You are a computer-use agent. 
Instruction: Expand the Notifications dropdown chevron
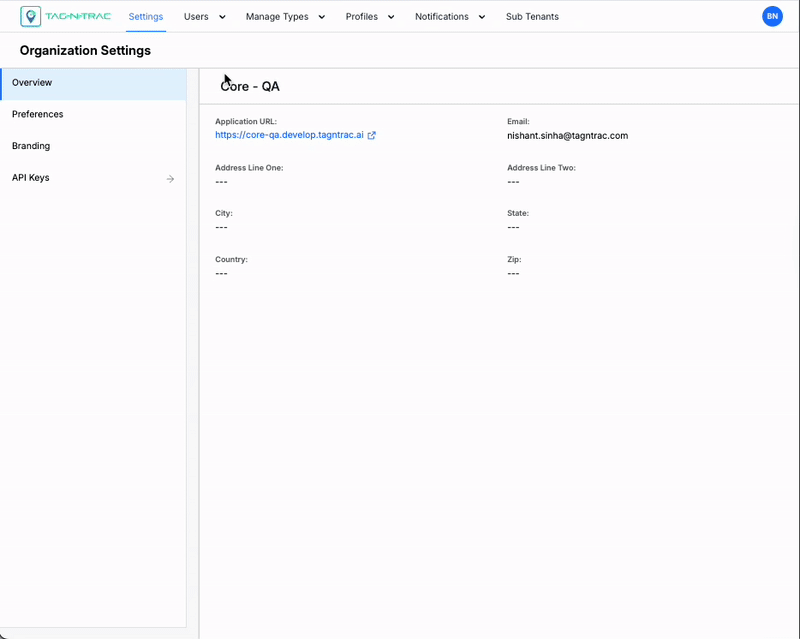(x=482, y=17)
